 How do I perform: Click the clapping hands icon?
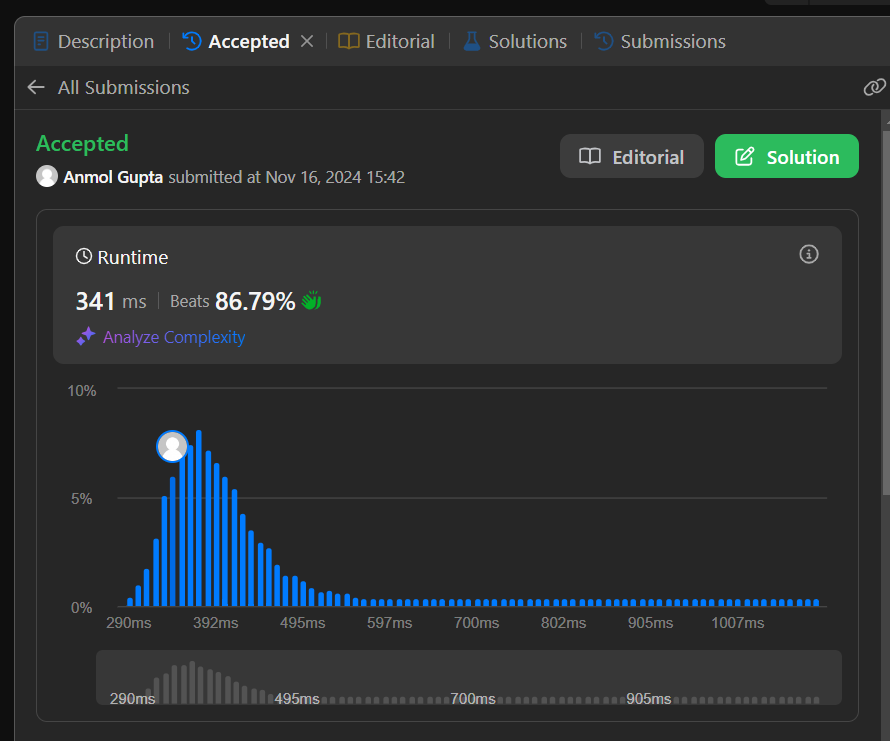tap(311, 300)
